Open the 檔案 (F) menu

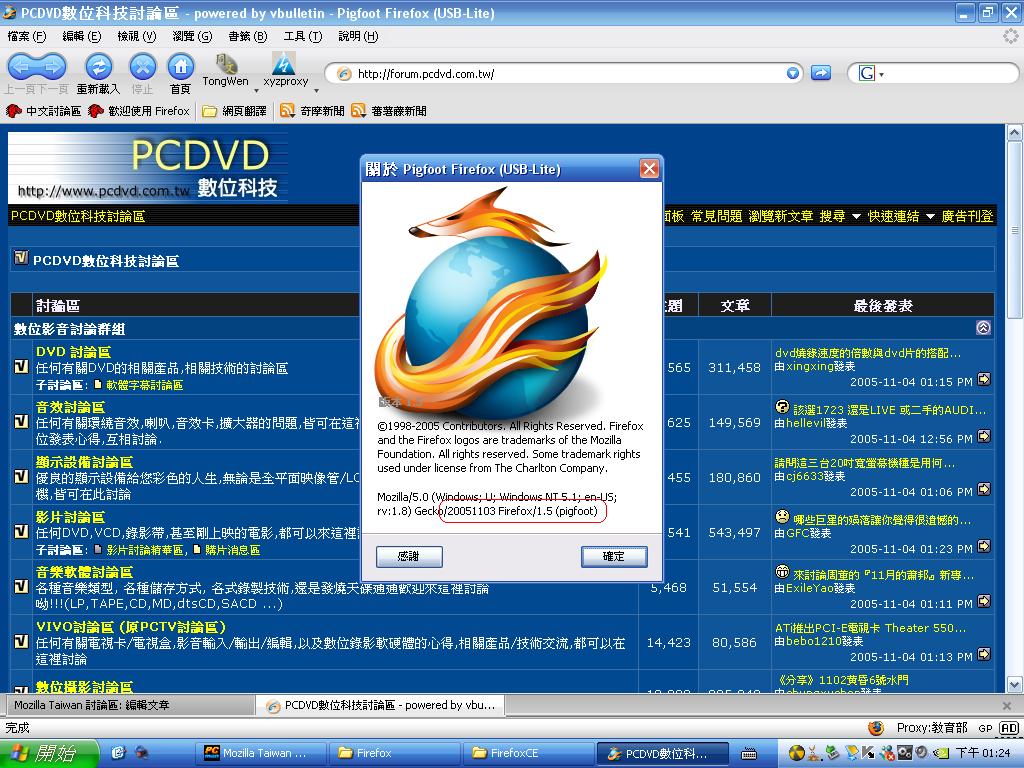coord(27,36)
